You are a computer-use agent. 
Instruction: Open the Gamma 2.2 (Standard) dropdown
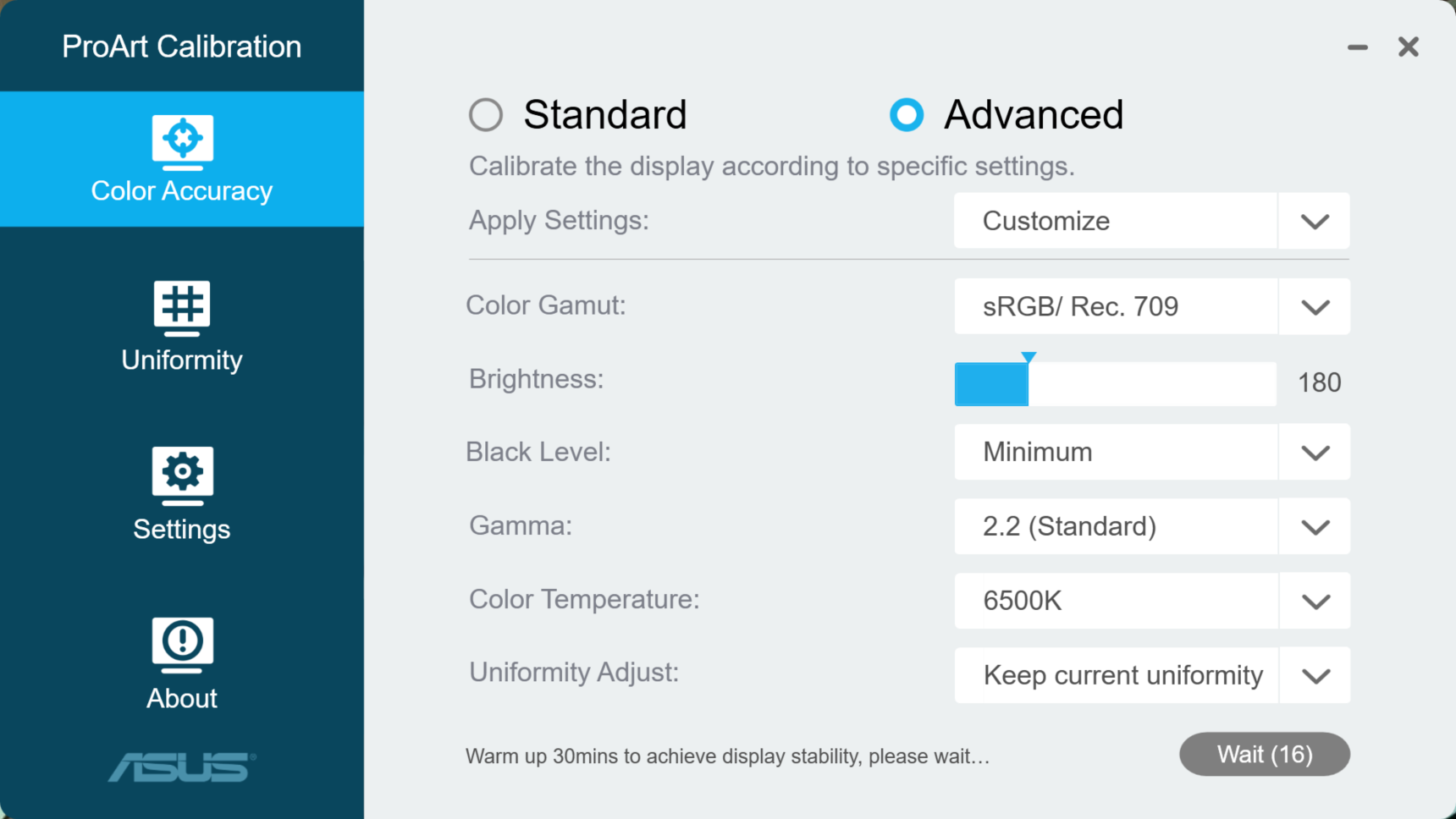tap(1151, 526)
